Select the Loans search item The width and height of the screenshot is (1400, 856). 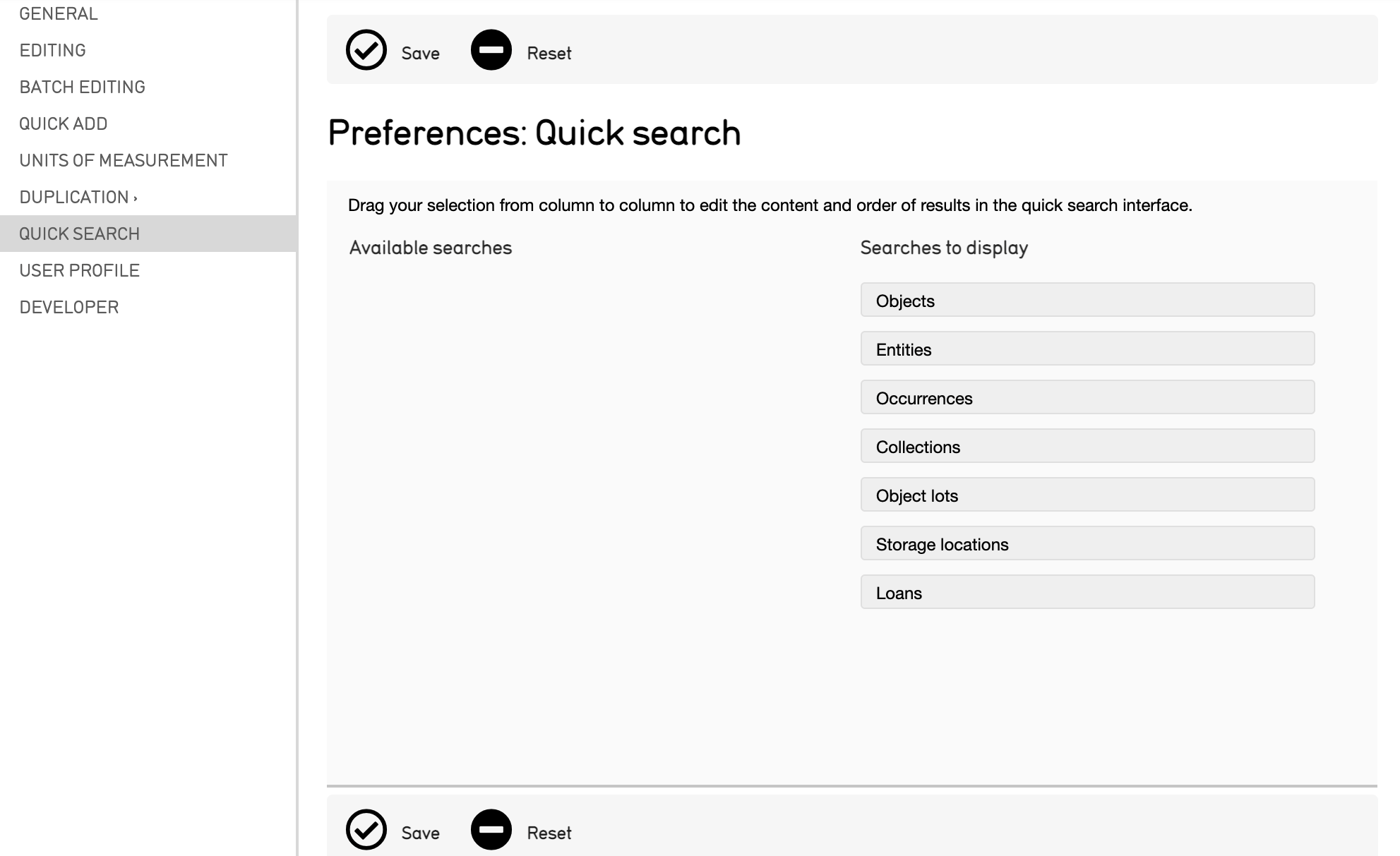click(1087, 592)
